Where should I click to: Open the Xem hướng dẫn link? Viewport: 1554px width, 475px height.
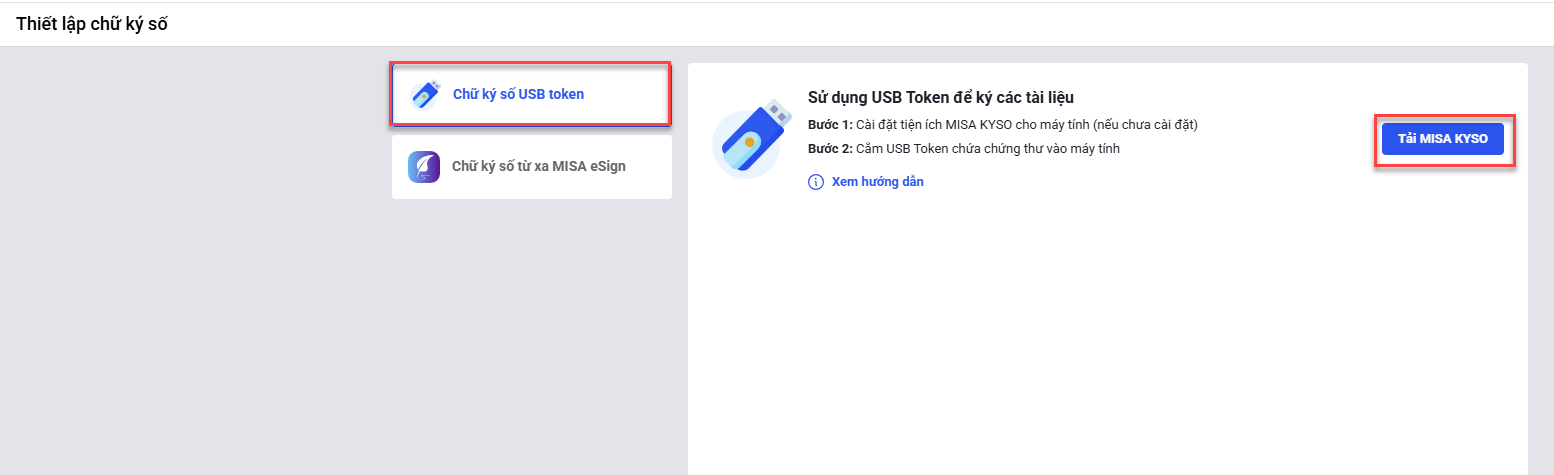(877, 182)
